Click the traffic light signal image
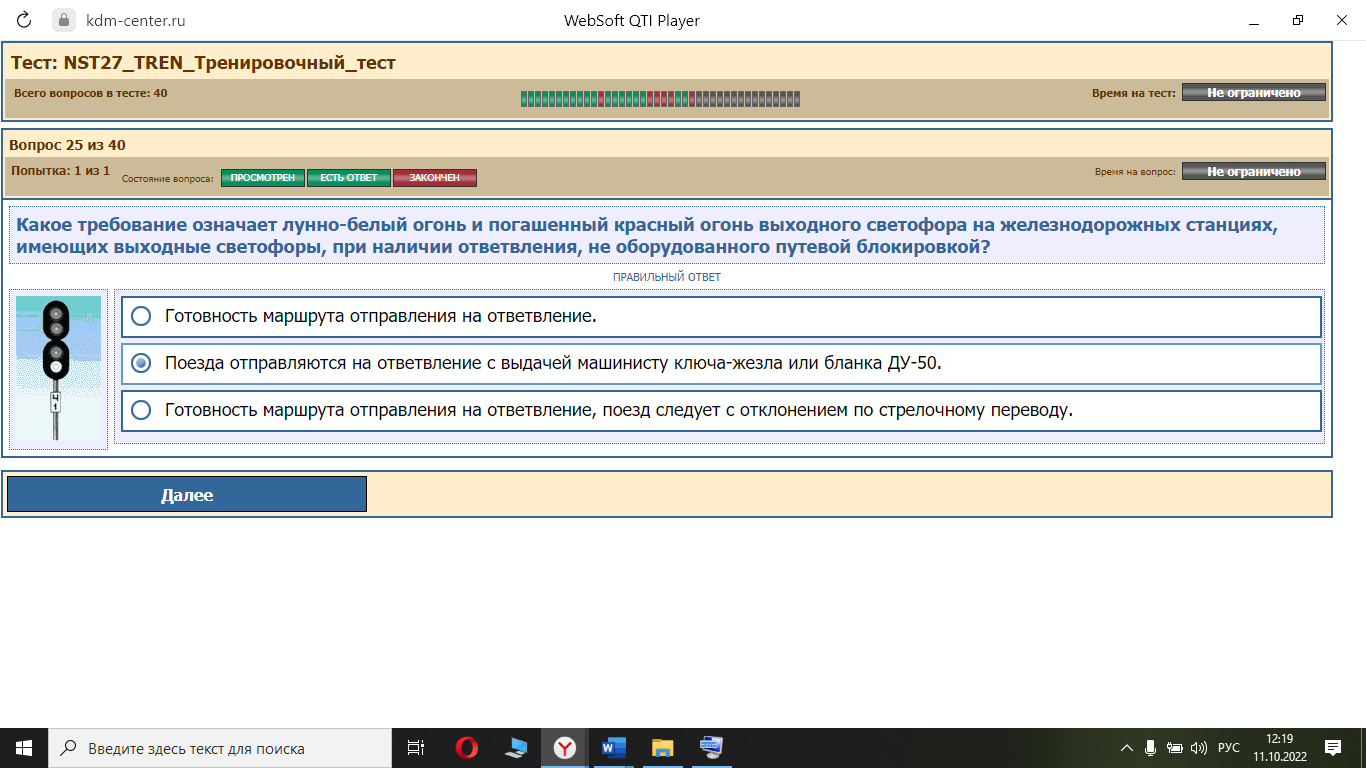The image size is (1366, 768). [58, 370]
